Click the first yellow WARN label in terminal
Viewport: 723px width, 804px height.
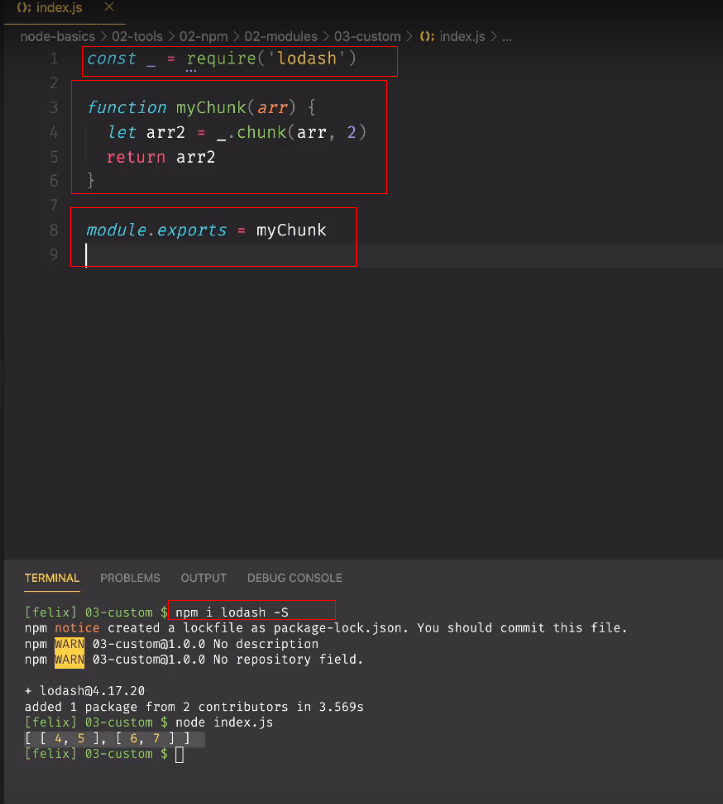pos(69,644)
